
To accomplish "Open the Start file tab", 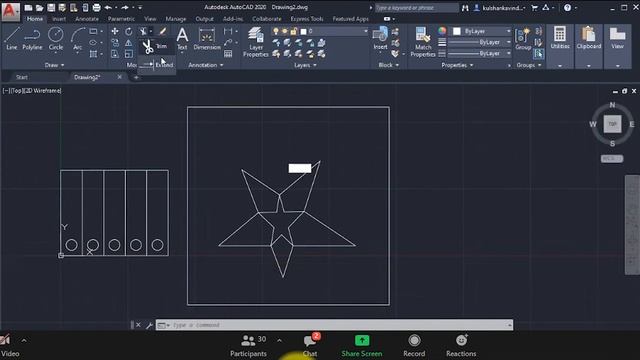I will point(22,77).
